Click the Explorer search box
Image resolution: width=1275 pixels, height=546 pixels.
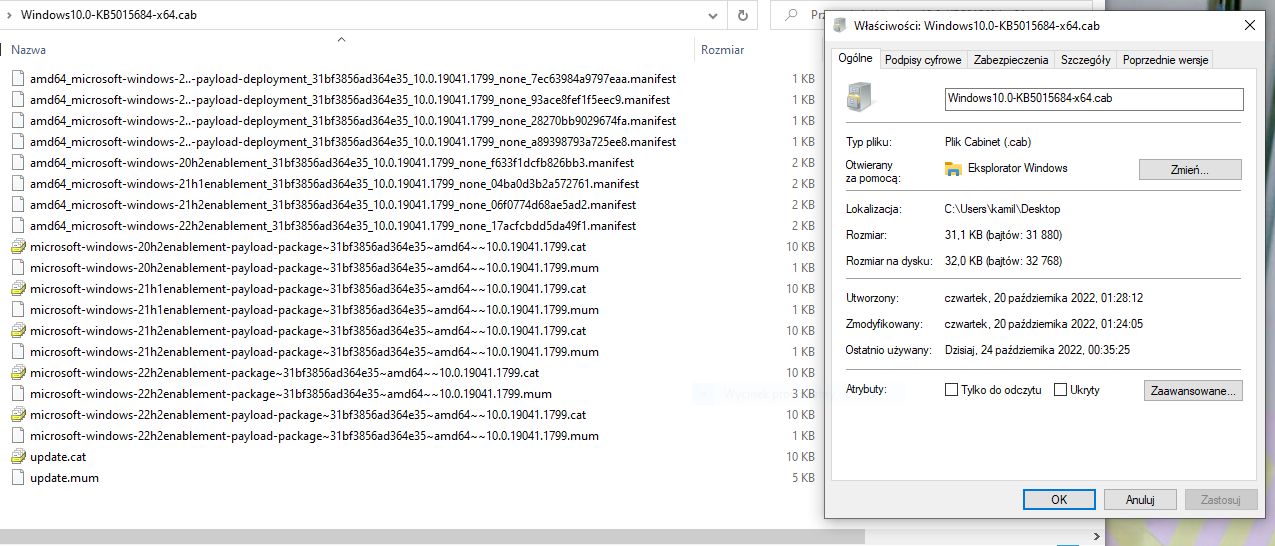tap(800, 16)
